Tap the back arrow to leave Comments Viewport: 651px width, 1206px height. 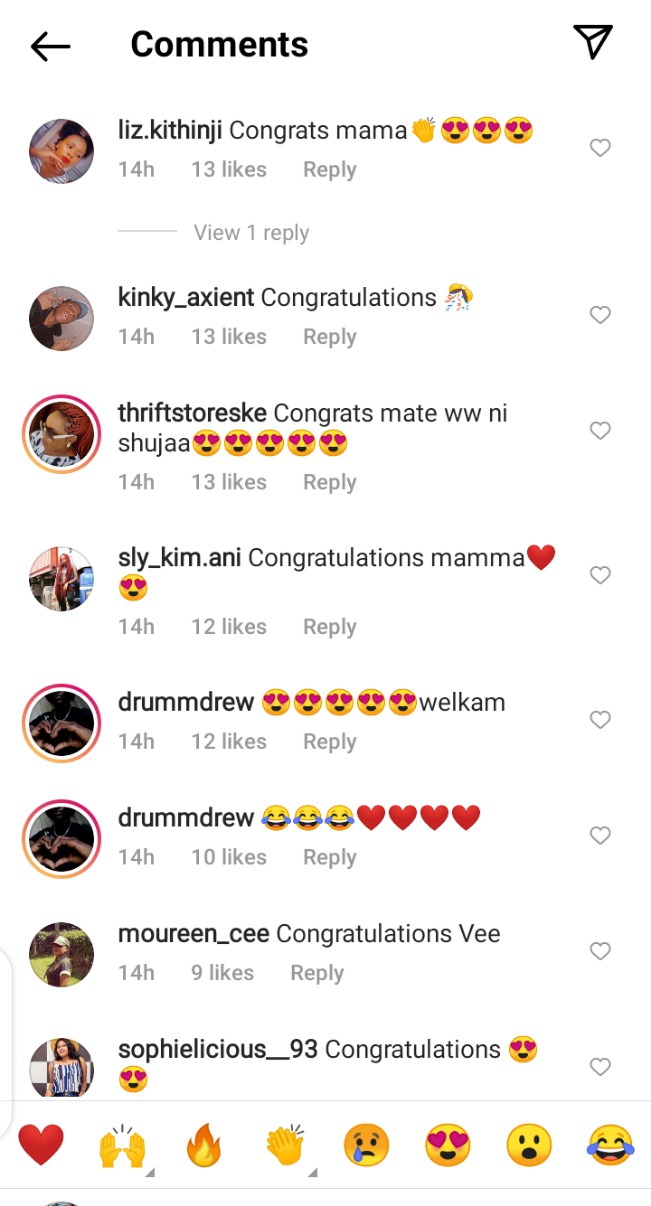[50, 45]
